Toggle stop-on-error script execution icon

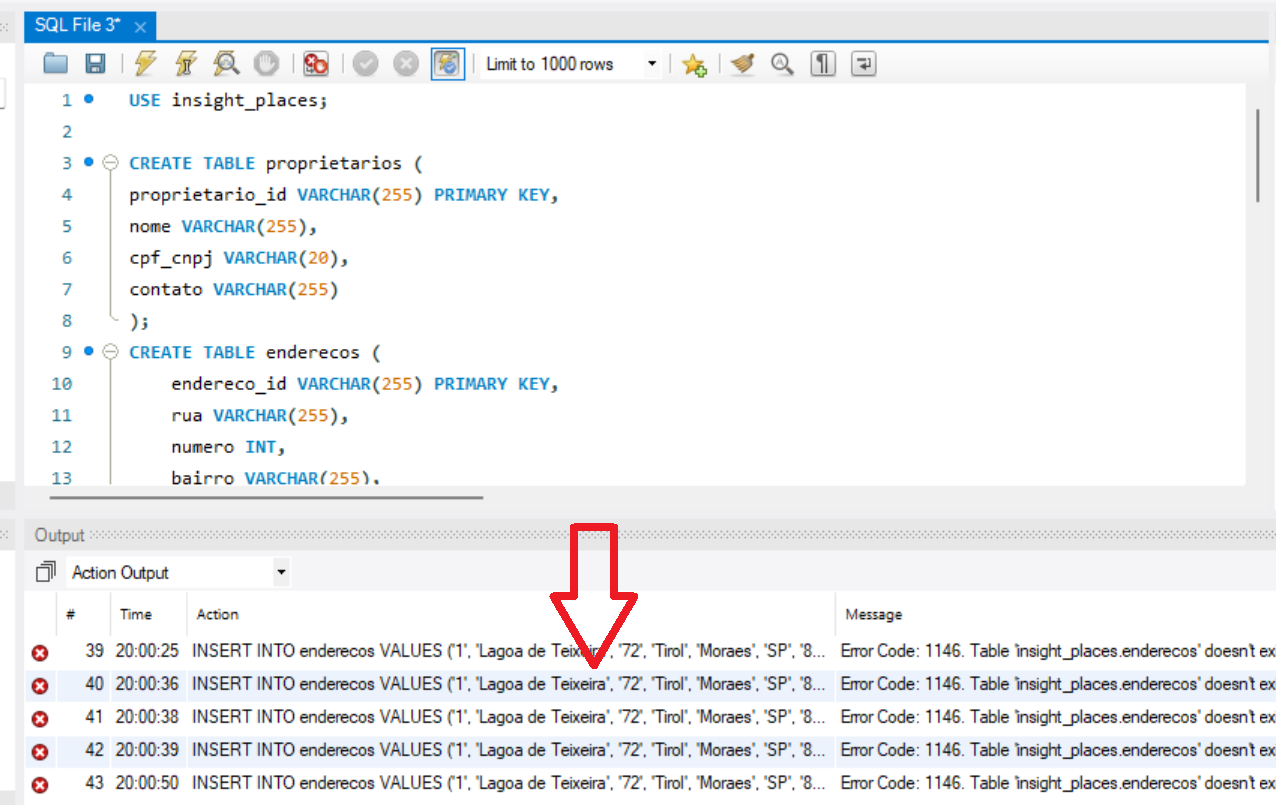pyautogui.click(x=316, y=64)
